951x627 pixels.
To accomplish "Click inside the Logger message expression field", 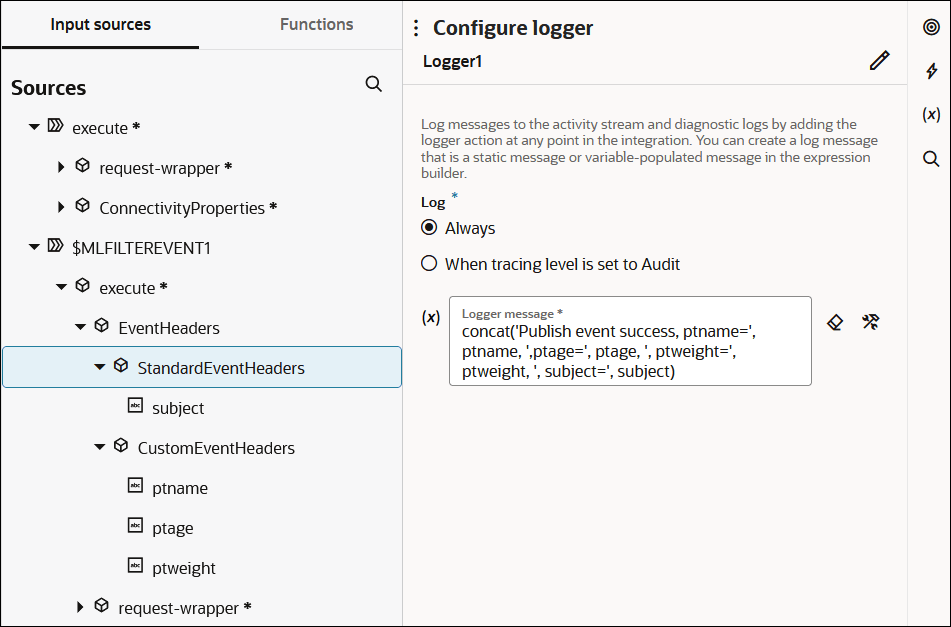I will [630, 350].
